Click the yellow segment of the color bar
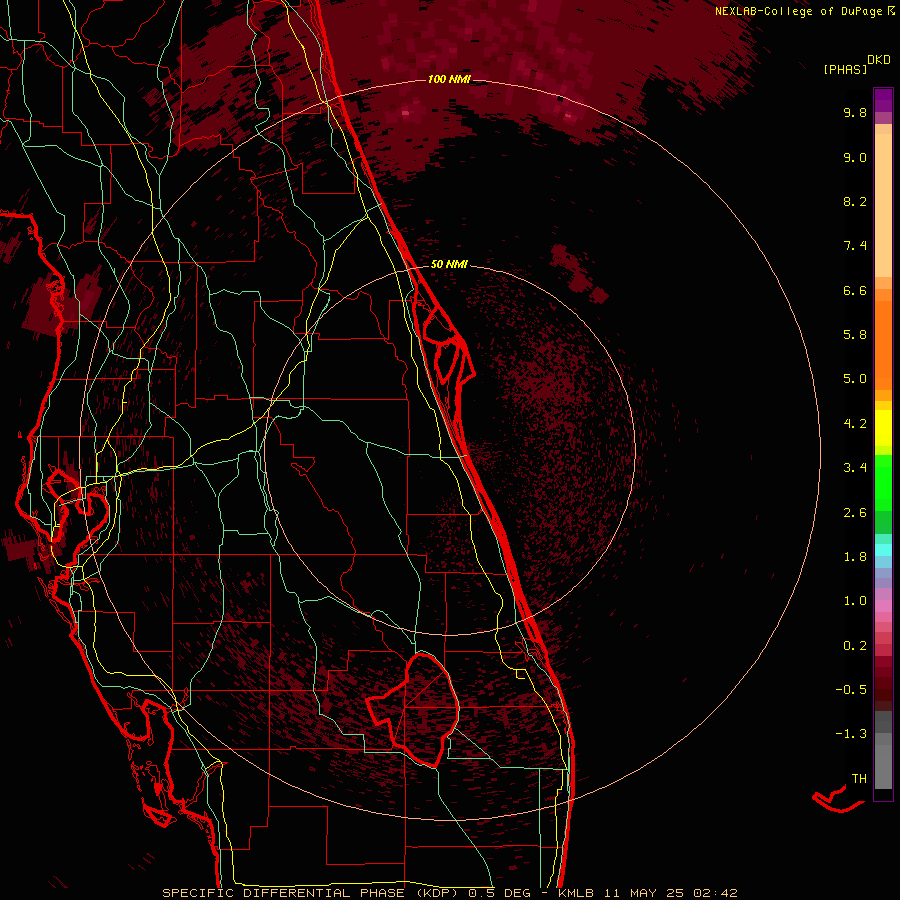This screenshot has height=900, width=900. point(883,428)
